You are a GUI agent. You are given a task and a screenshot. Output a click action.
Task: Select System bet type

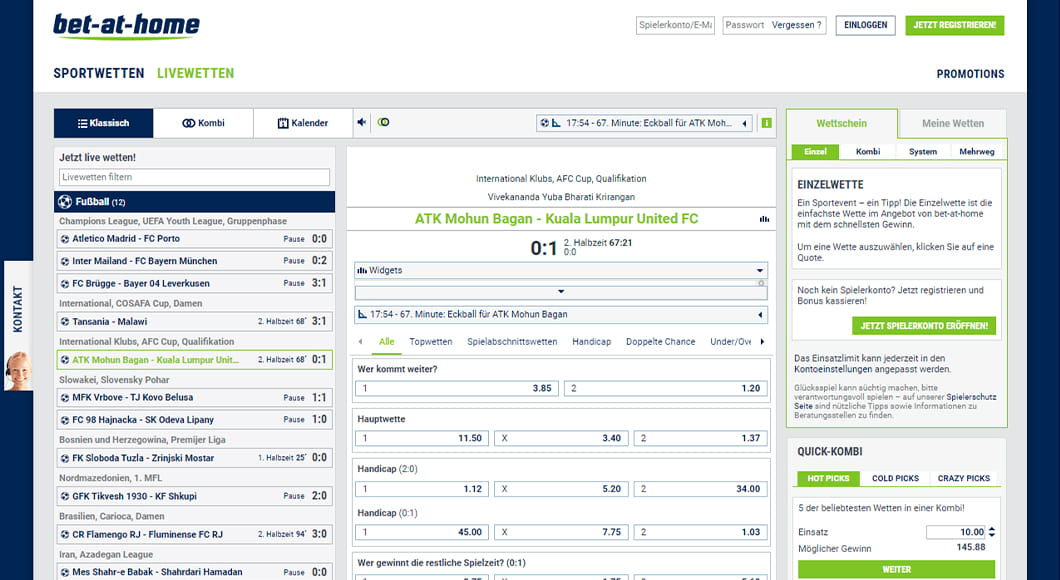923,151
